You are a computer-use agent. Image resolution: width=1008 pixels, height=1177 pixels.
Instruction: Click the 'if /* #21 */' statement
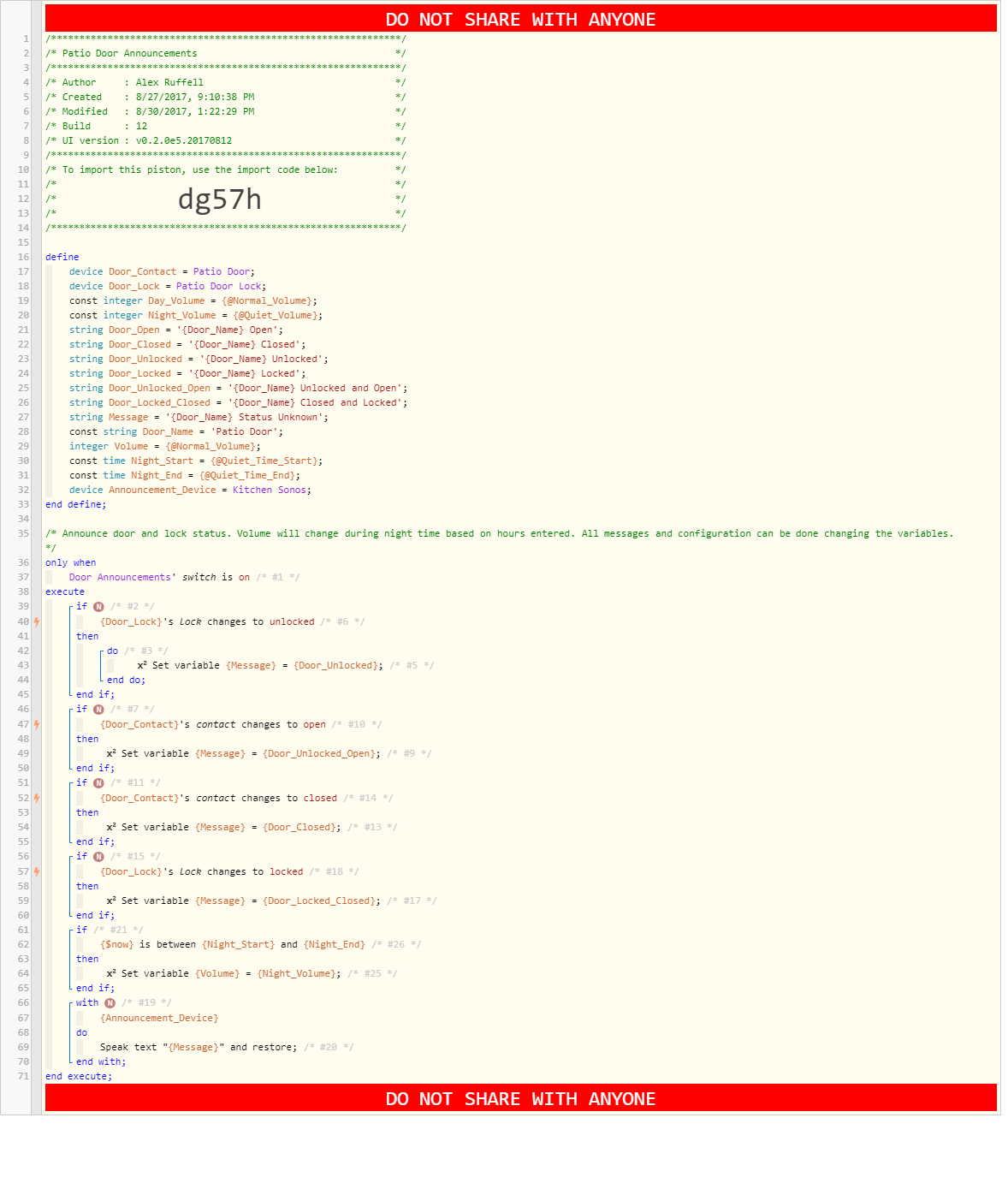(x=110, y=930)
